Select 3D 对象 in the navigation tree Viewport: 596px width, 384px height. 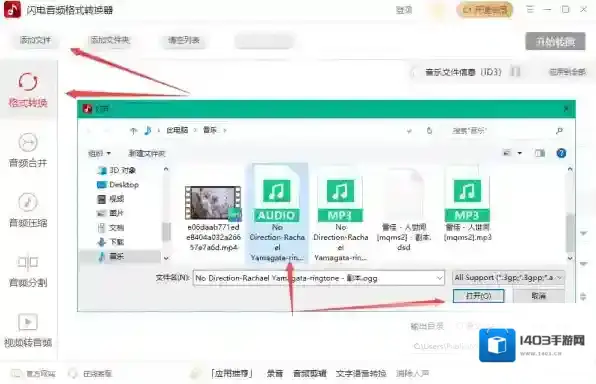click(x=117, y=170)
